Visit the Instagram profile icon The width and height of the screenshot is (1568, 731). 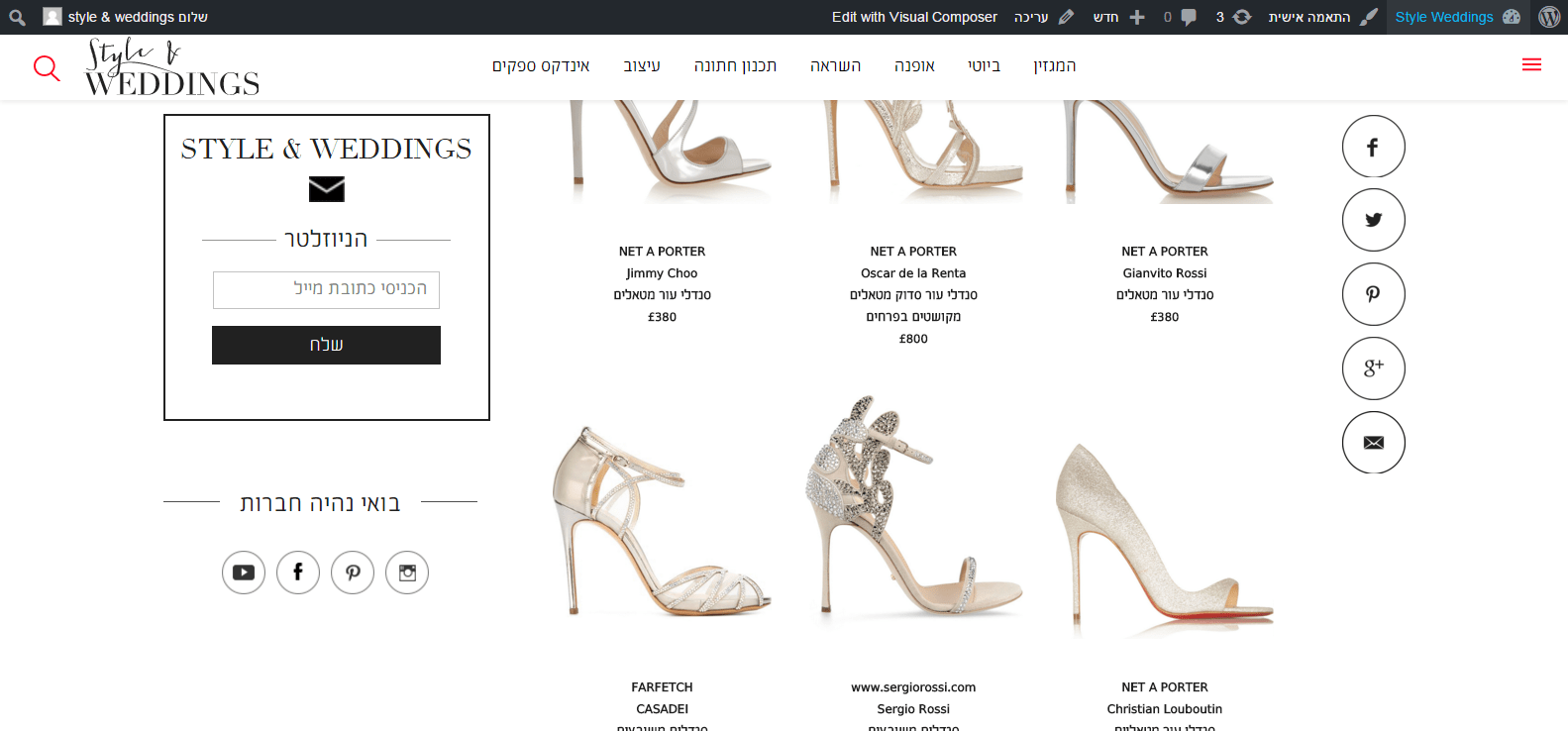click(x=407, y=573)
